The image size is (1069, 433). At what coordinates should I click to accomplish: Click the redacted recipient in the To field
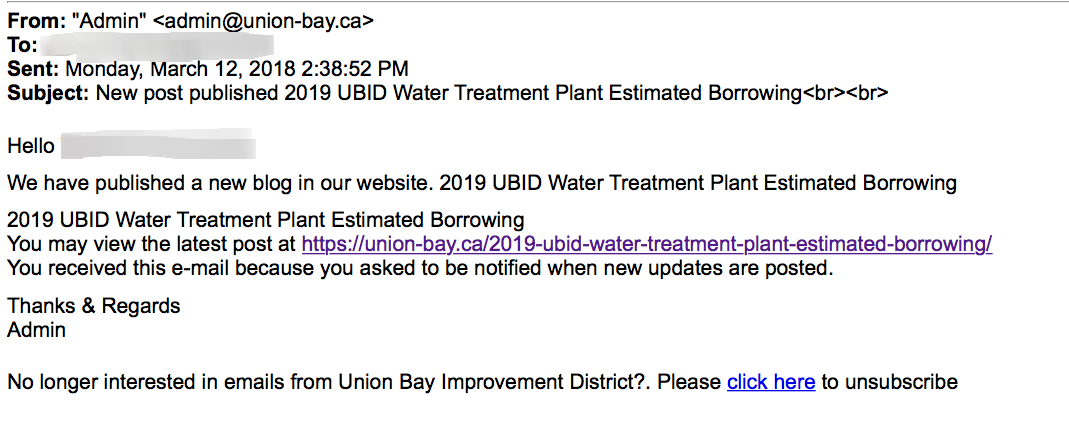(x=158, y=45)
